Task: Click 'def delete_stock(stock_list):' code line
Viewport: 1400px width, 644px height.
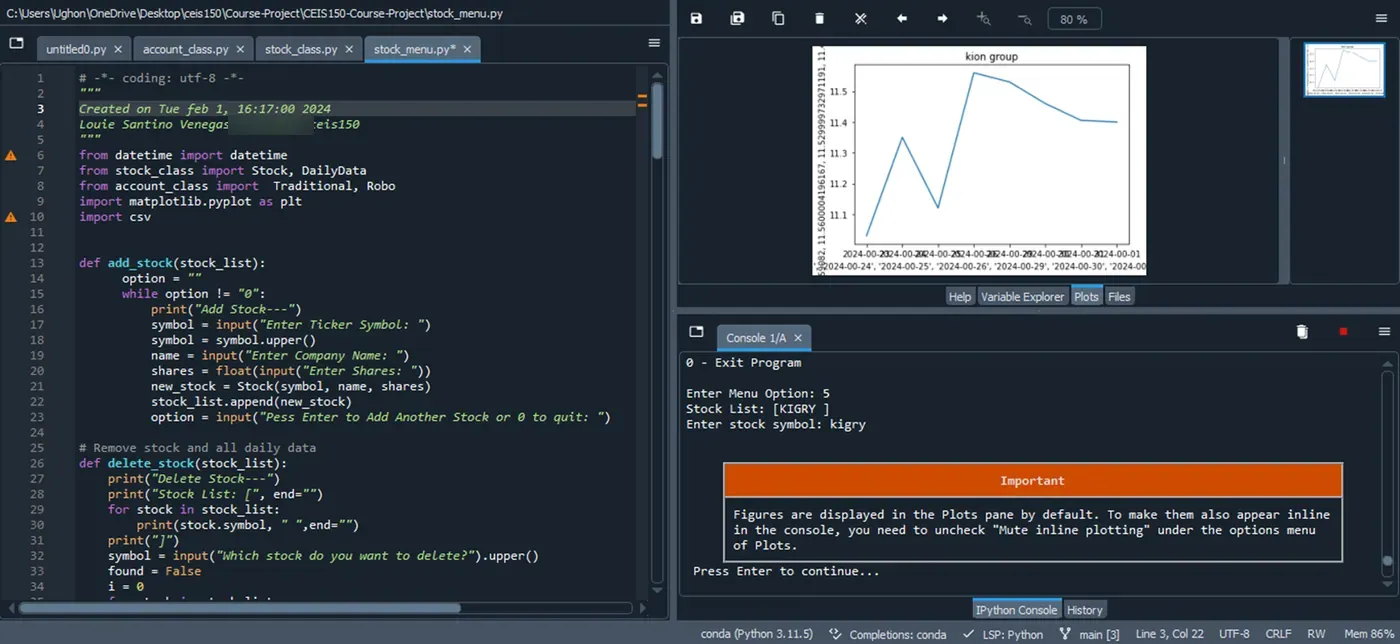Action: [x=183, y=463]
